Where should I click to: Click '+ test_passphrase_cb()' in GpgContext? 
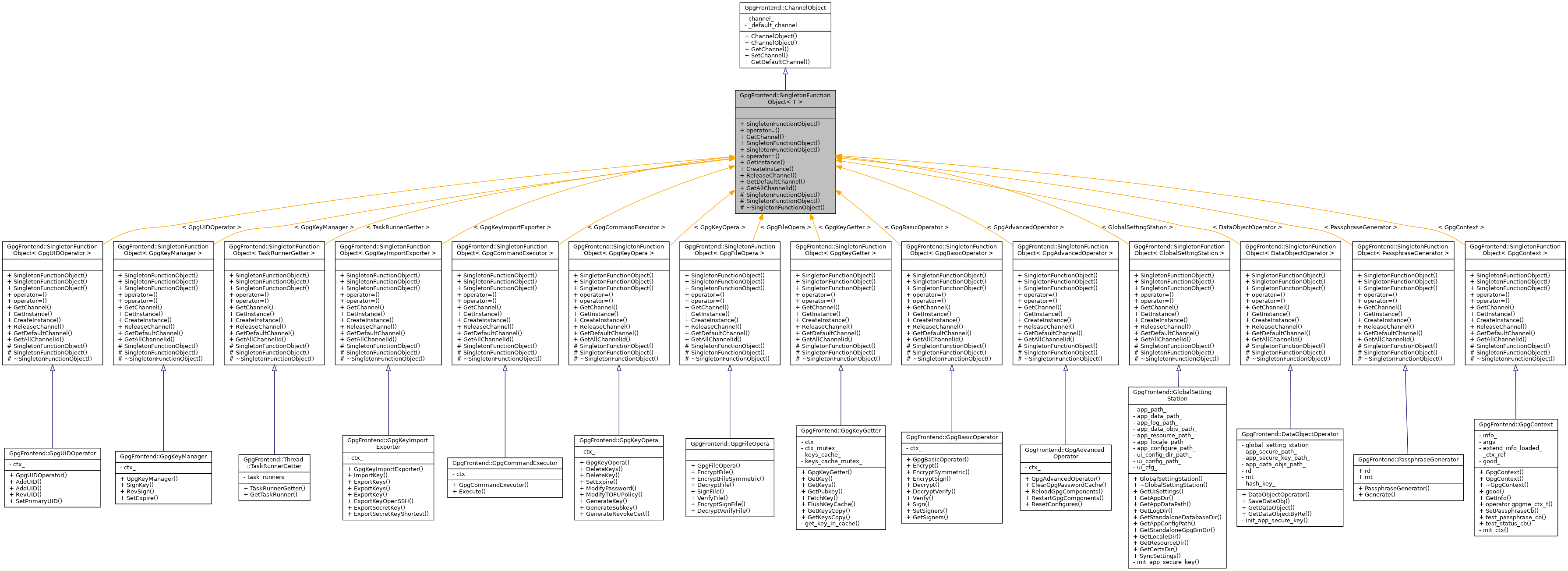tap(1512, 518)
